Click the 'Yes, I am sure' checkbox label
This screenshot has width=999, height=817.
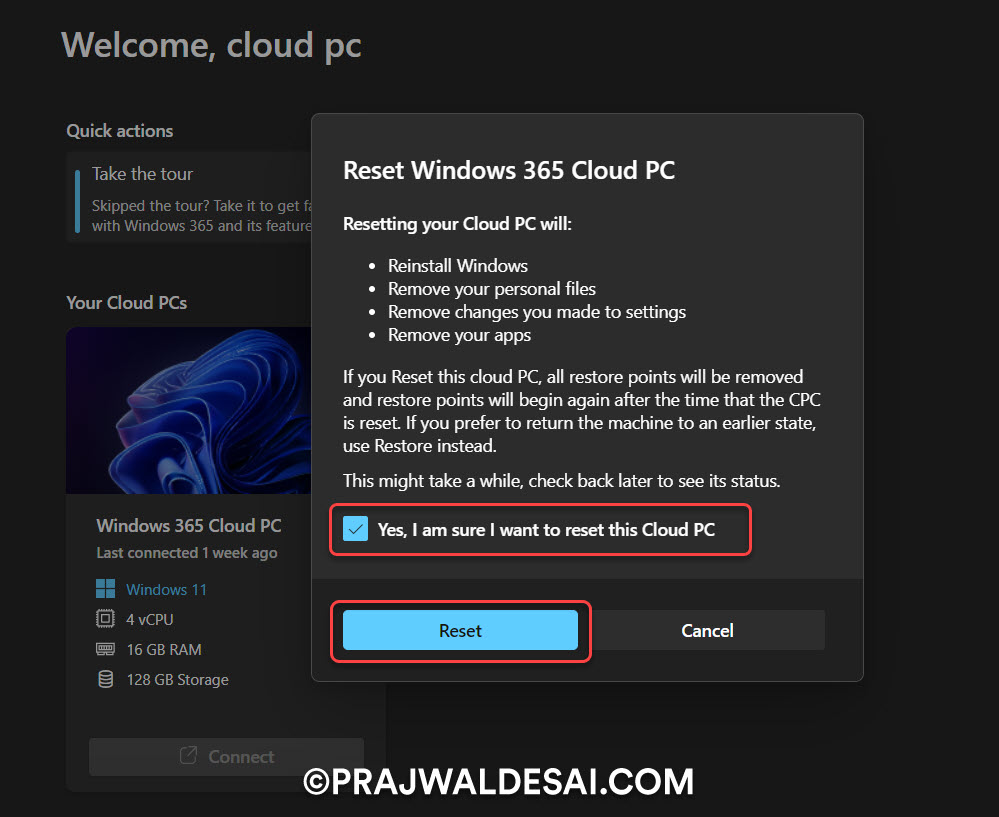(x=546, y=530)
